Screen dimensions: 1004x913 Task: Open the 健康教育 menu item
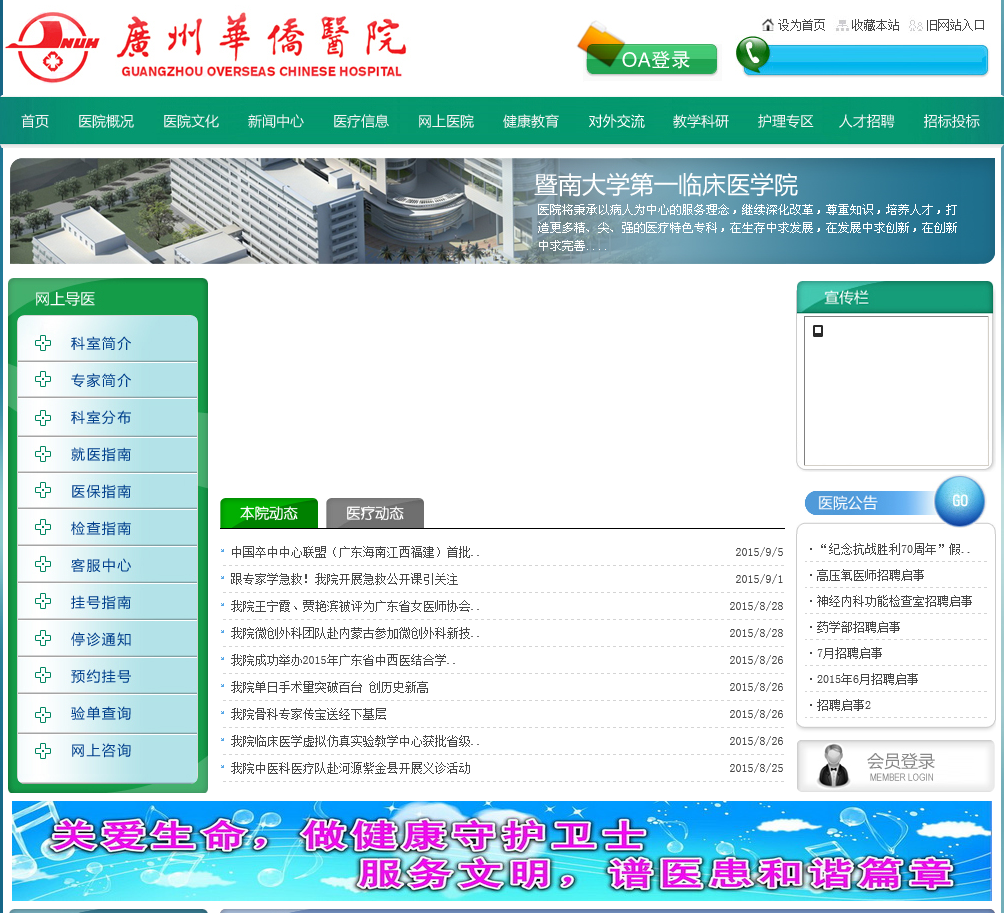pyautogui.click(x=531, y=121)
